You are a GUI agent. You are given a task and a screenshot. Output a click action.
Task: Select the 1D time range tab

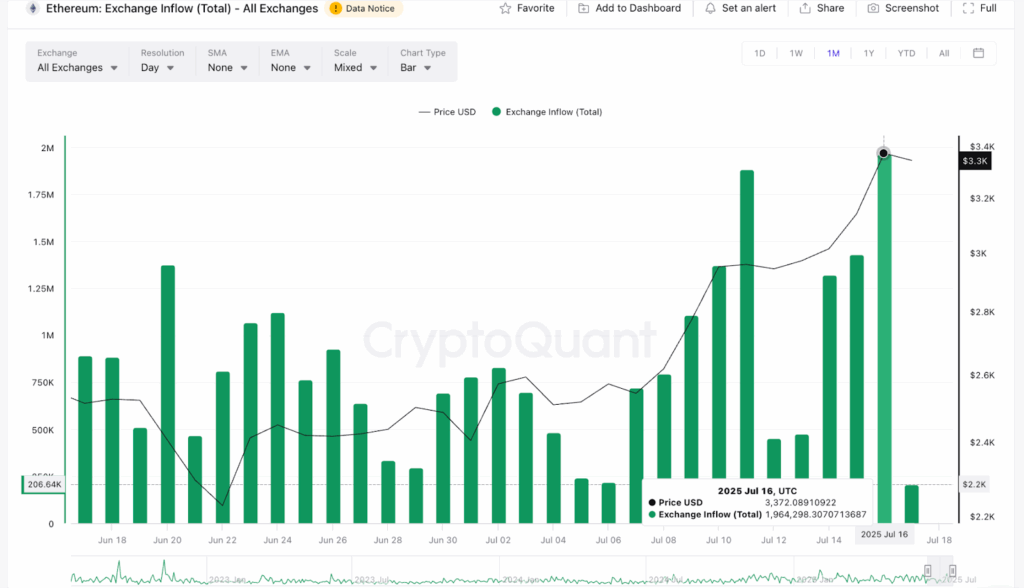(760, 54)
